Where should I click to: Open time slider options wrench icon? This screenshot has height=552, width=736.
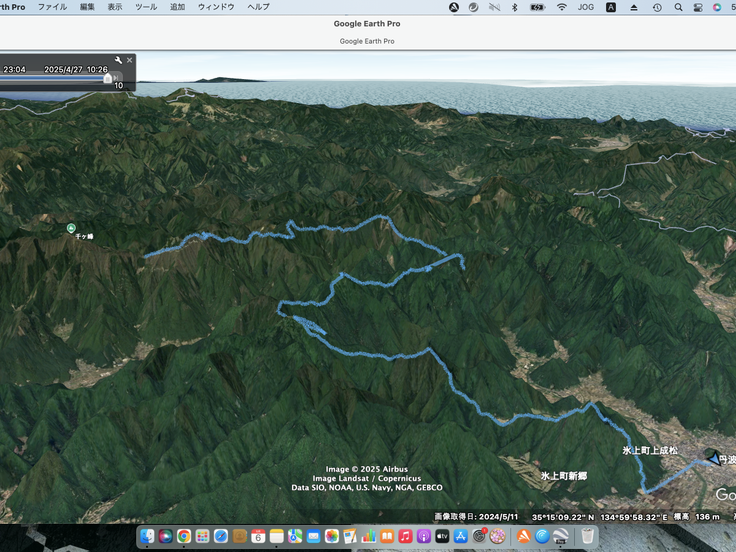coord(118,60)
